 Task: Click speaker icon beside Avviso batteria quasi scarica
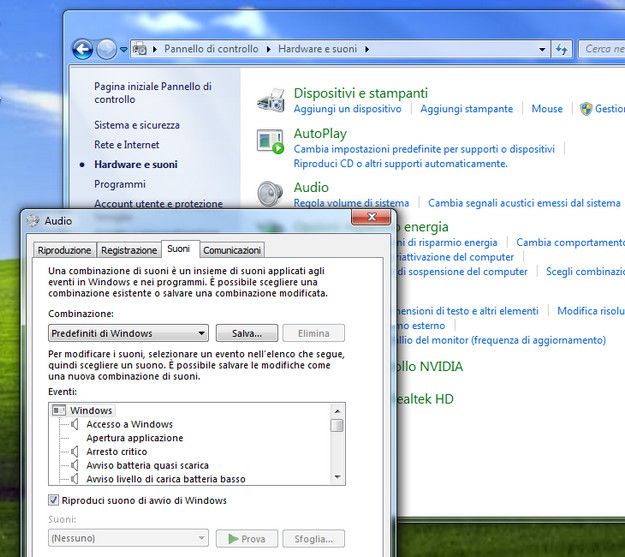click(75, 465)
